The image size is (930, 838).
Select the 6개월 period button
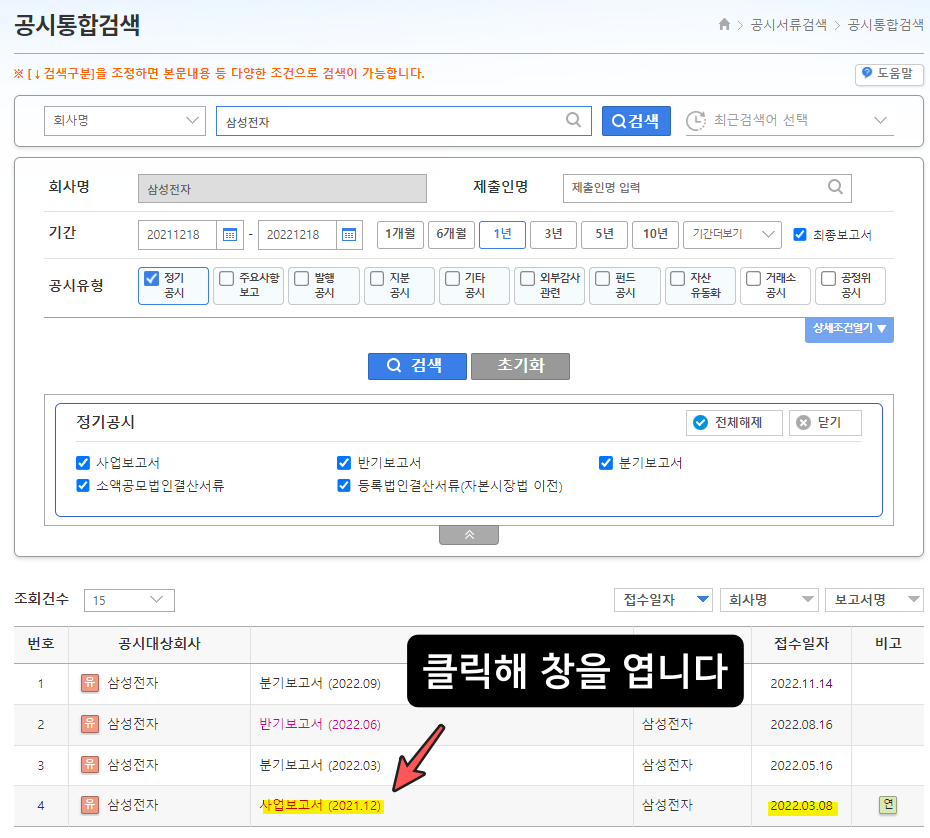451,234
